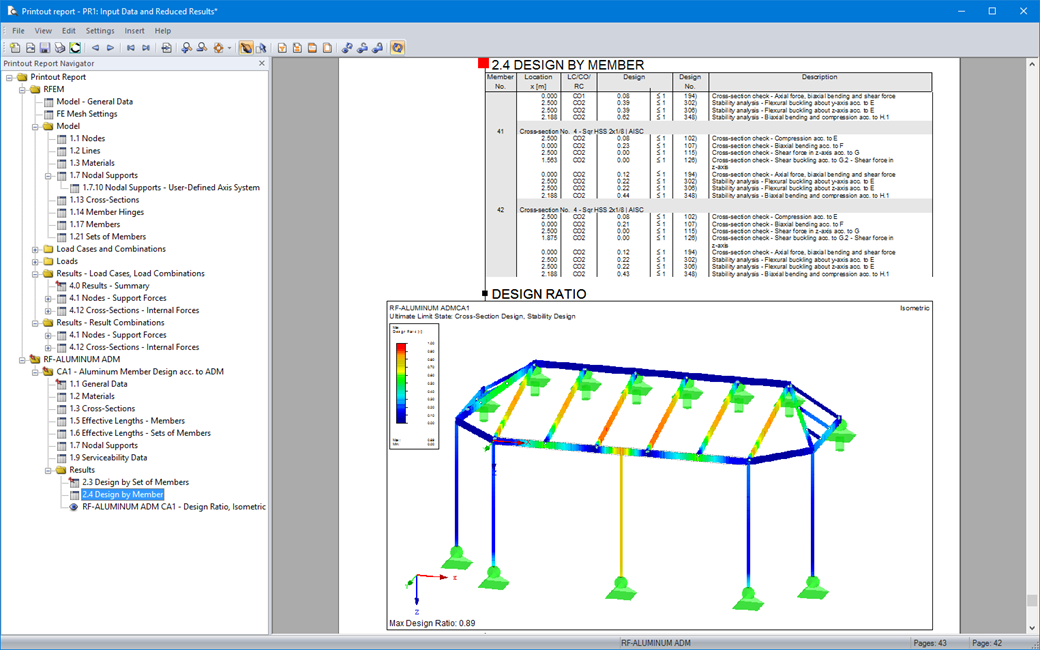Go to next page with right arrow

coord(110,48)
